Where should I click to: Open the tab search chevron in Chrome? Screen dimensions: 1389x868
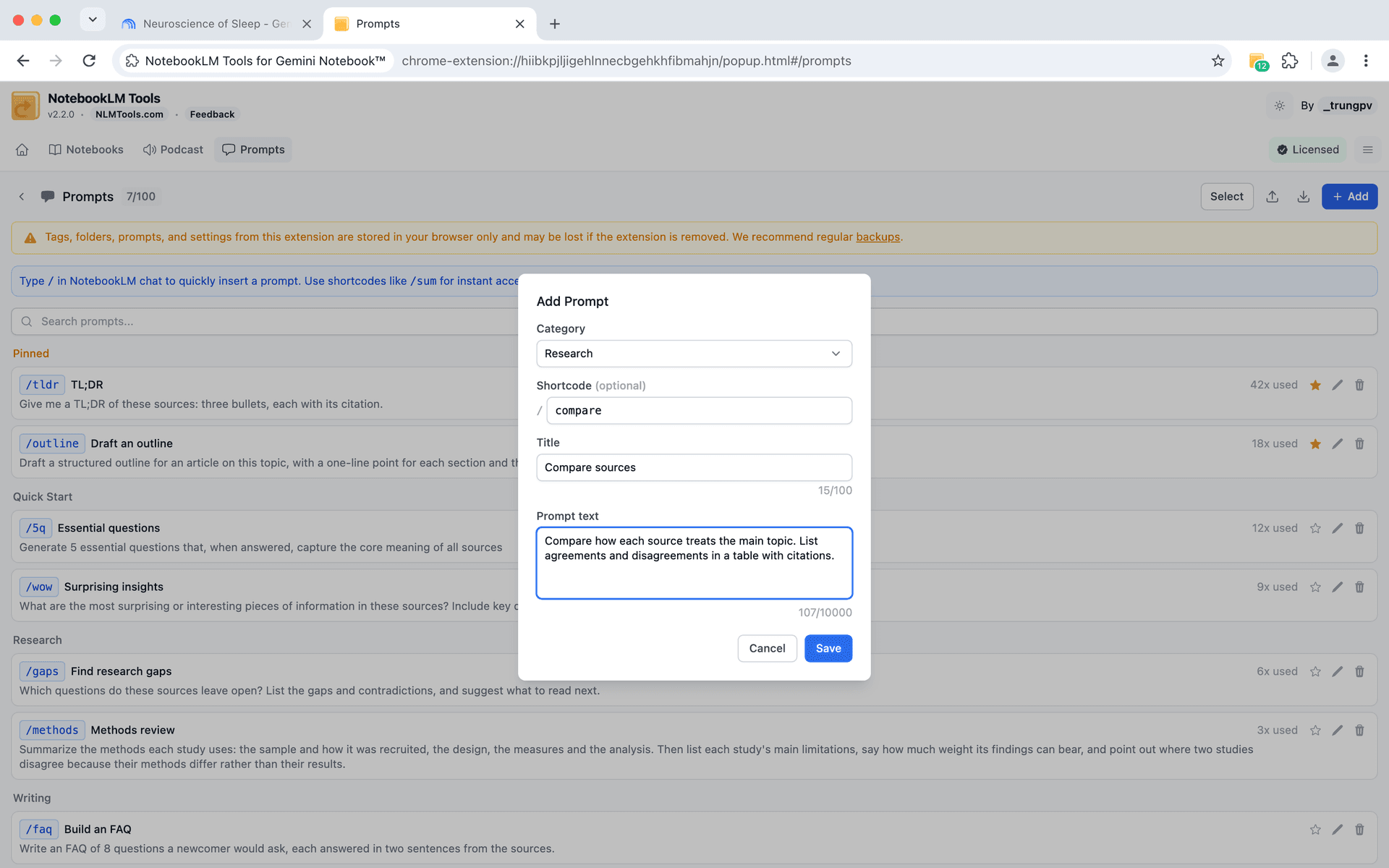coord(93,20)
